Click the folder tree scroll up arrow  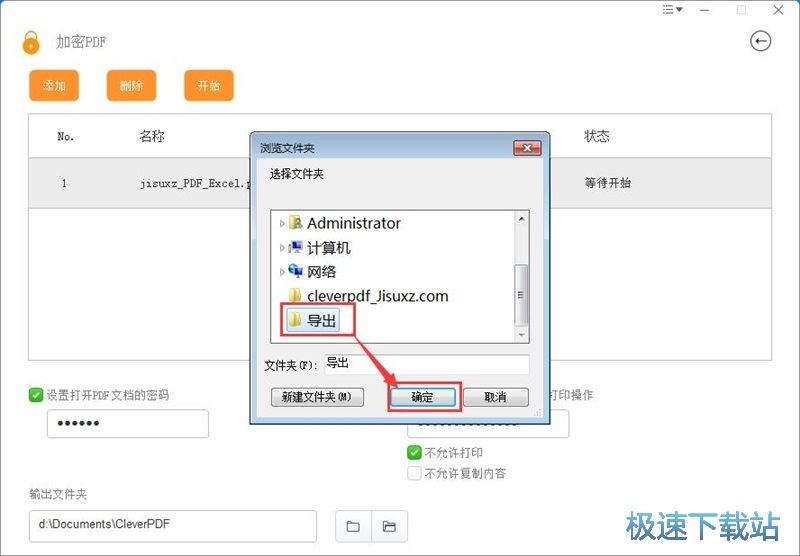click(521, 218)
